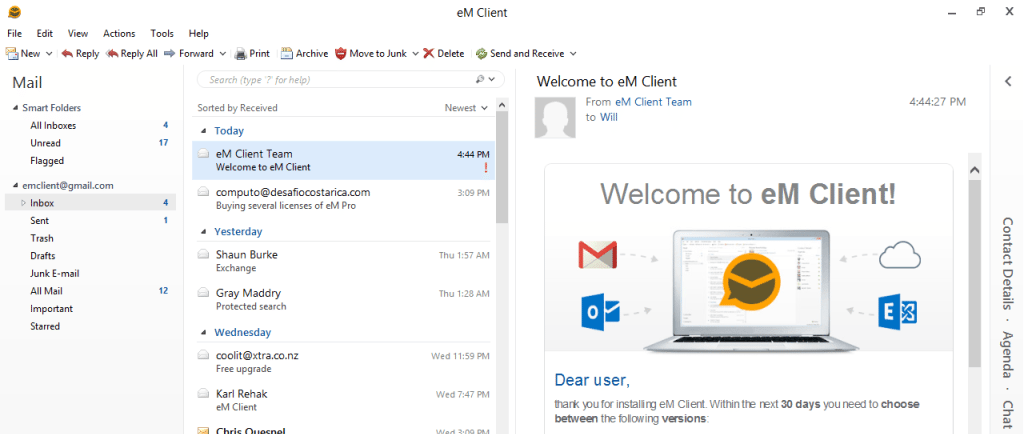Click the envelope icon of the eM Client Team message
This screenshot has height=434, width=1024.
click(203, 153)
